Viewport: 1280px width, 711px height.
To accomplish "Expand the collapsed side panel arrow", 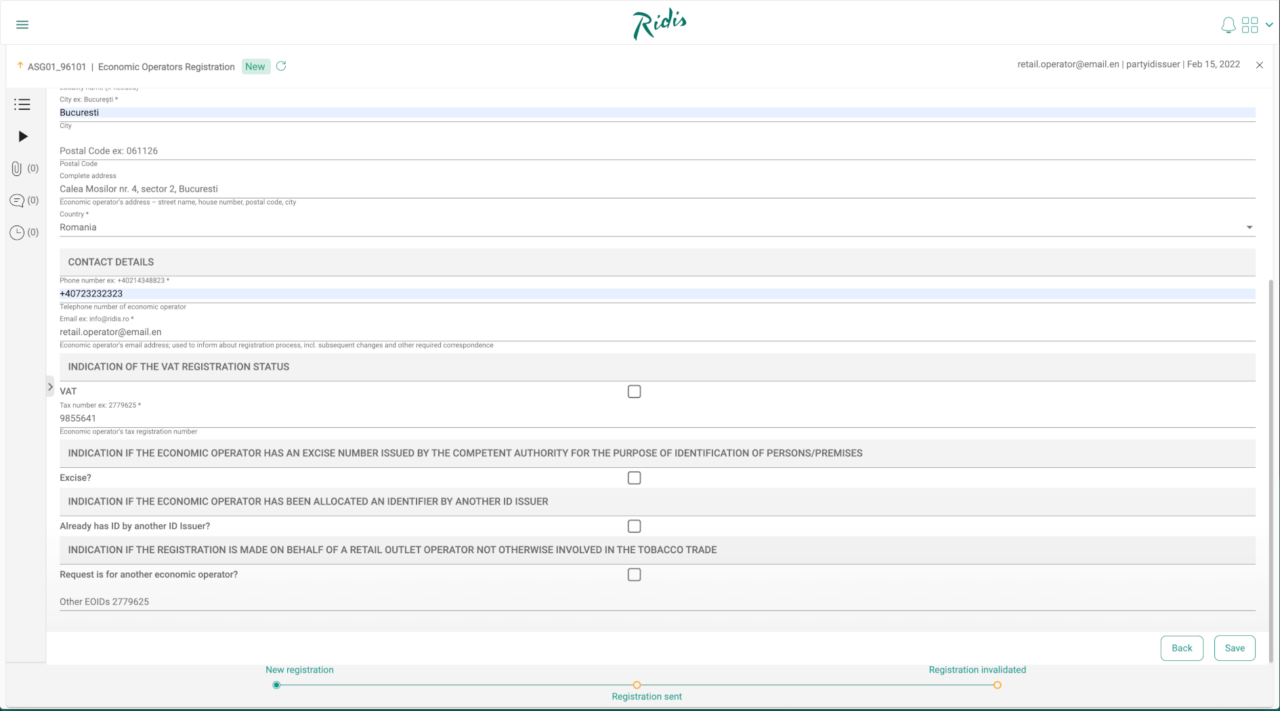I will click(x=50, y=385).
